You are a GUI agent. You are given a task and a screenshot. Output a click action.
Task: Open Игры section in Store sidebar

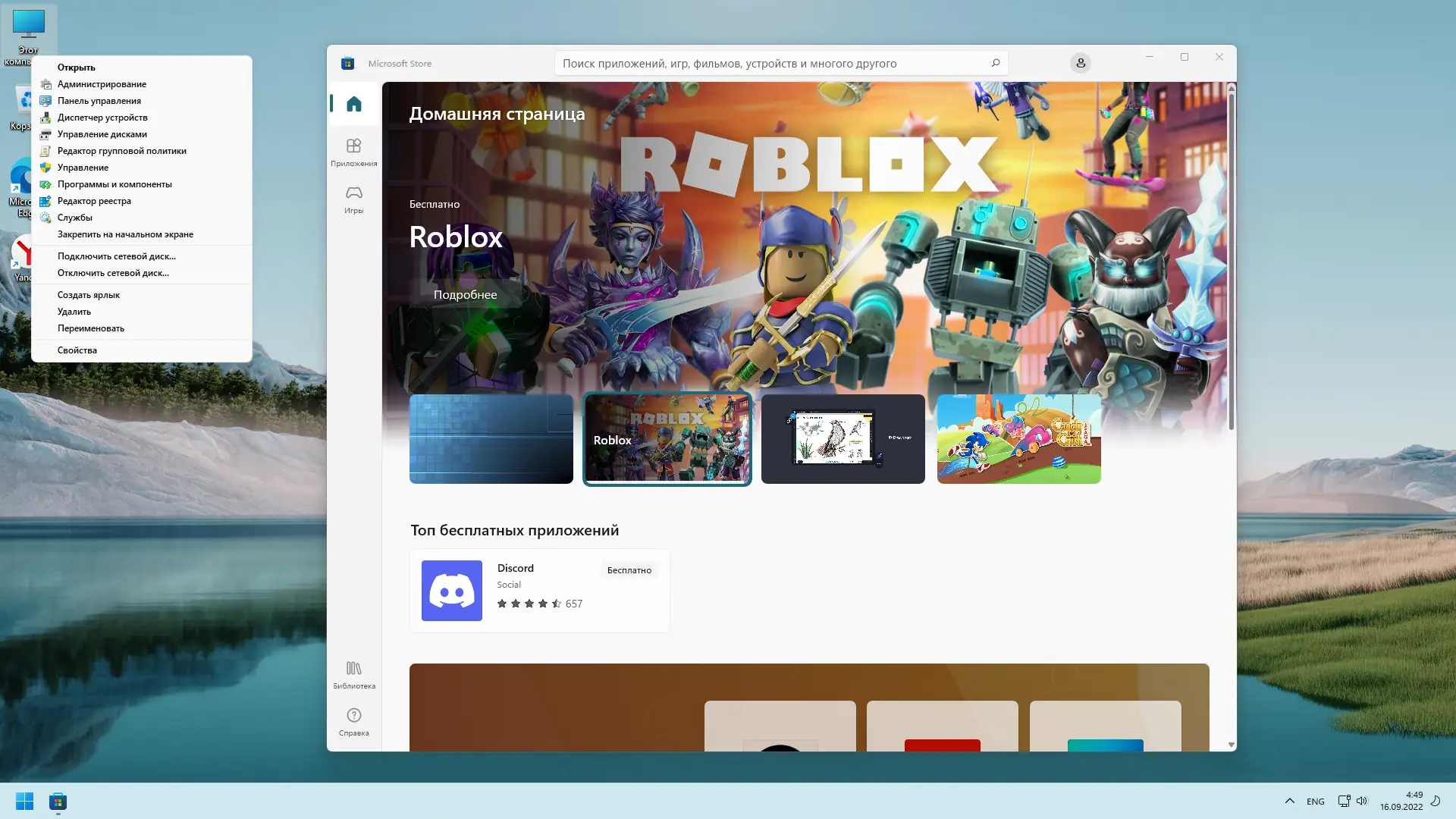(354, 199)
